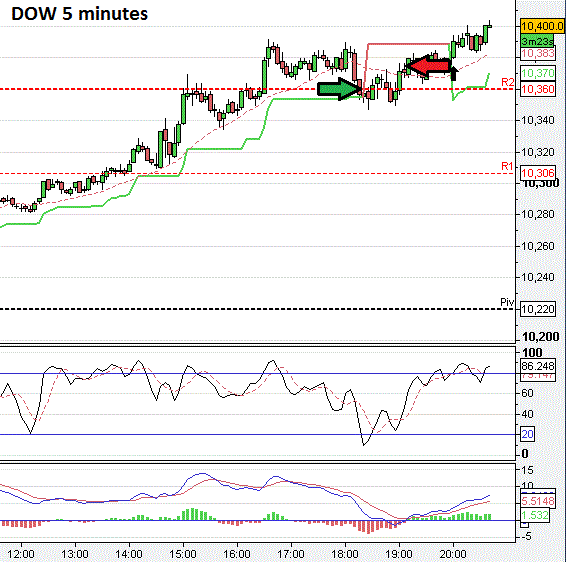Click the 14:00 time axis label
Screen dimensions: 566x562
pos(129,554)
